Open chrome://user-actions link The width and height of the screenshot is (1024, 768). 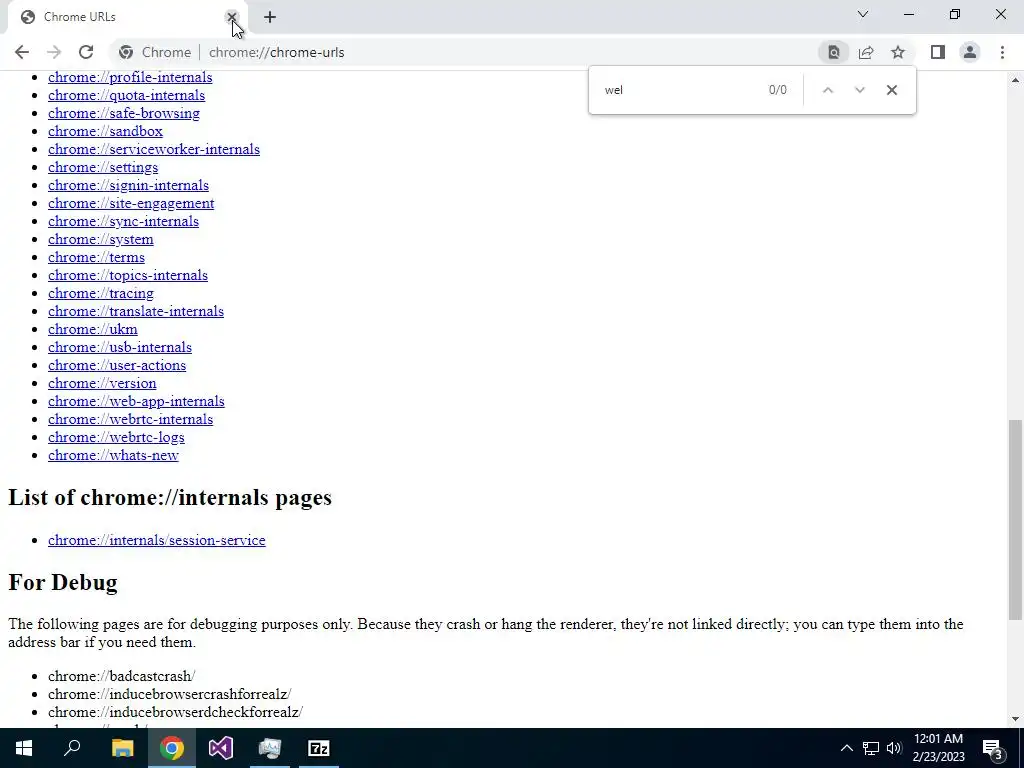click(117, 365)
